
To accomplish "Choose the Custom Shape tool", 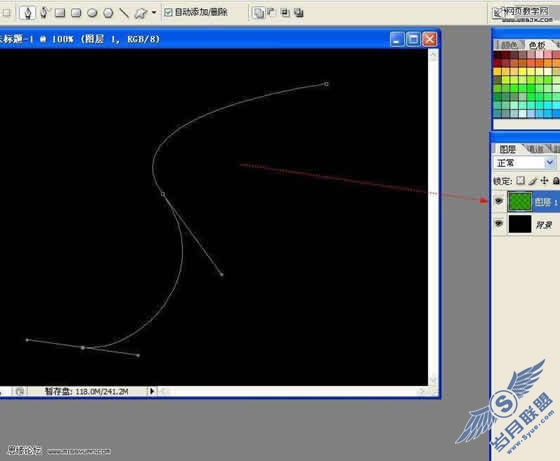I will (140, 14).
